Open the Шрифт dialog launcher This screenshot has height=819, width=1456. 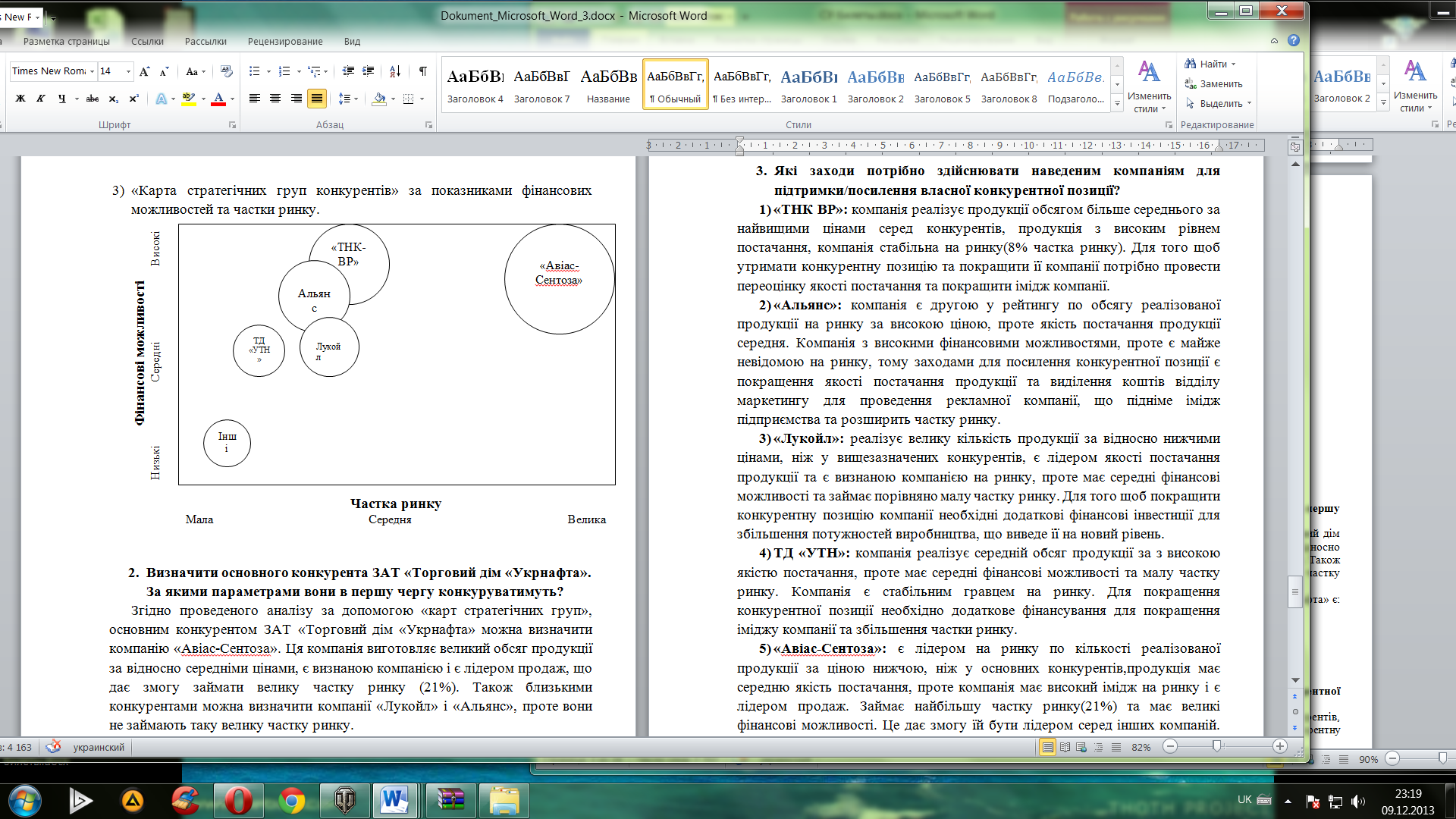pyautogui.click(x=232, y=125)
